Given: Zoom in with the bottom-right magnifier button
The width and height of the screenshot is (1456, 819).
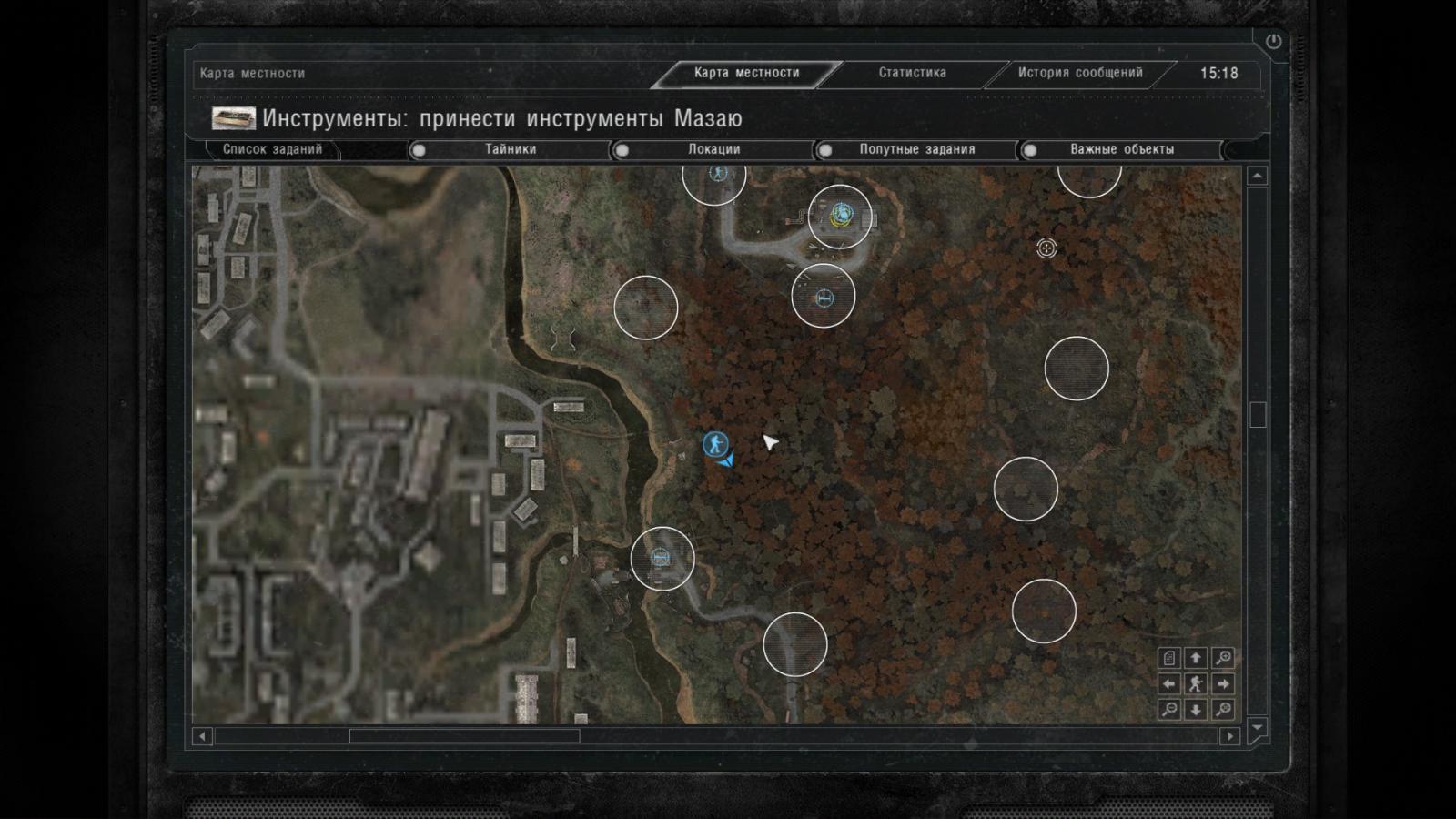Looking at the screenshot, I should tap(1223, 710).
